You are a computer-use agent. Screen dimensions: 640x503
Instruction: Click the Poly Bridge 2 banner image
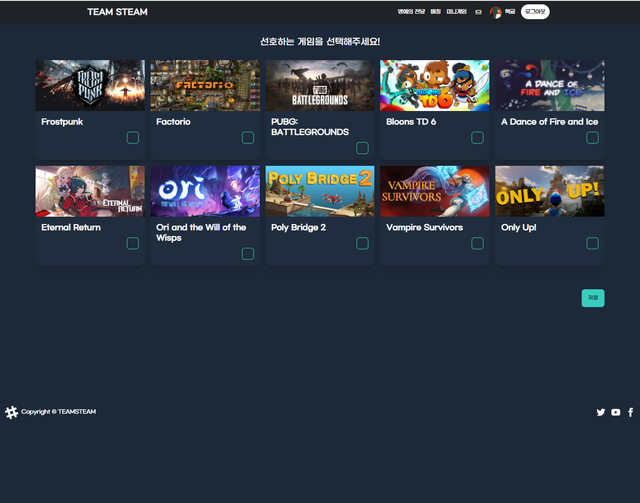coord(320,191)
